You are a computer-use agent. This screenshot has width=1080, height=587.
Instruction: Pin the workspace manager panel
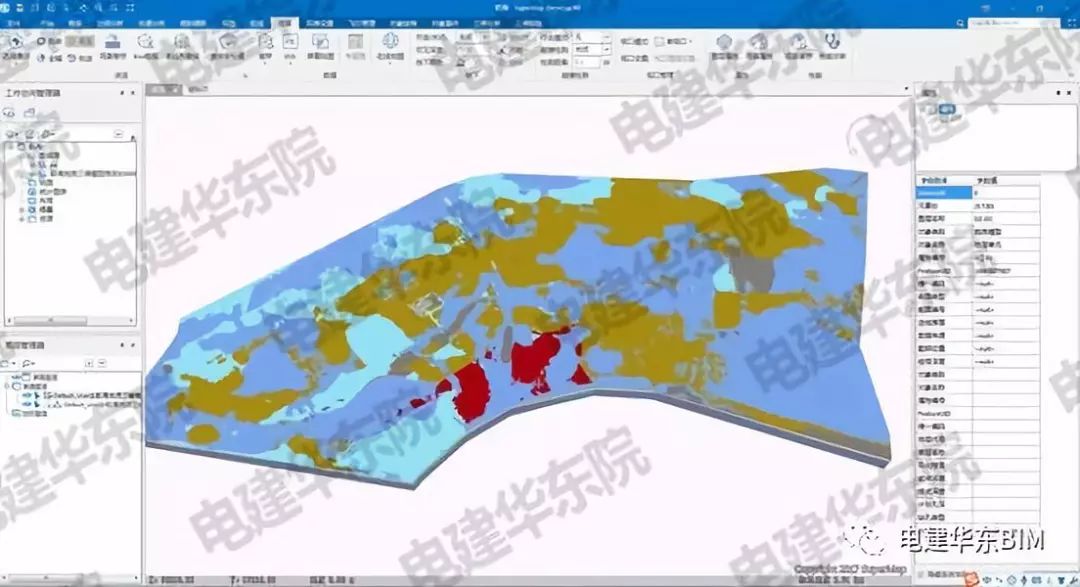pyautogui.click(x=123, y=92)
